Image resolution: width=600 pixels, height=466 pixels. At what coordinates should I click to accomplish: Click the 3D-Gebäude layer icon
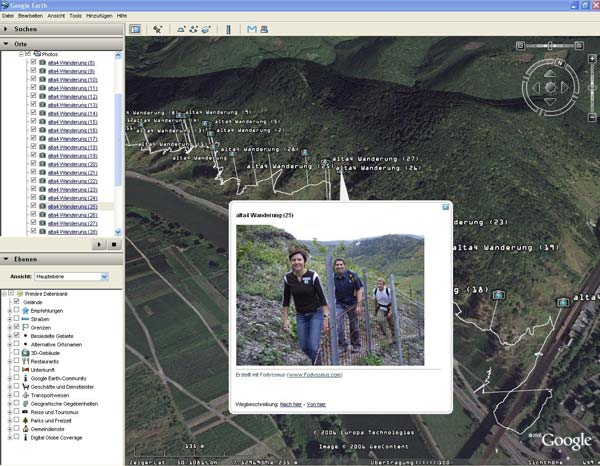point(25,353)
